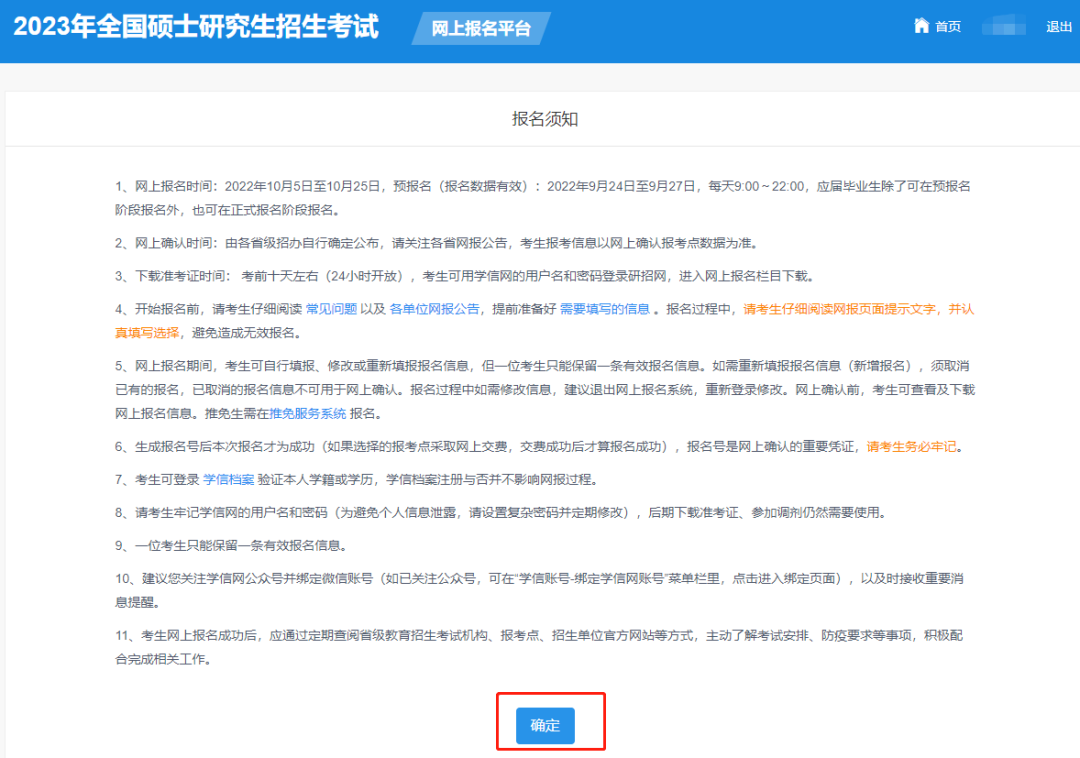Open the 各单位网报公告 link

pyautogui.click(x=434, y=308)
